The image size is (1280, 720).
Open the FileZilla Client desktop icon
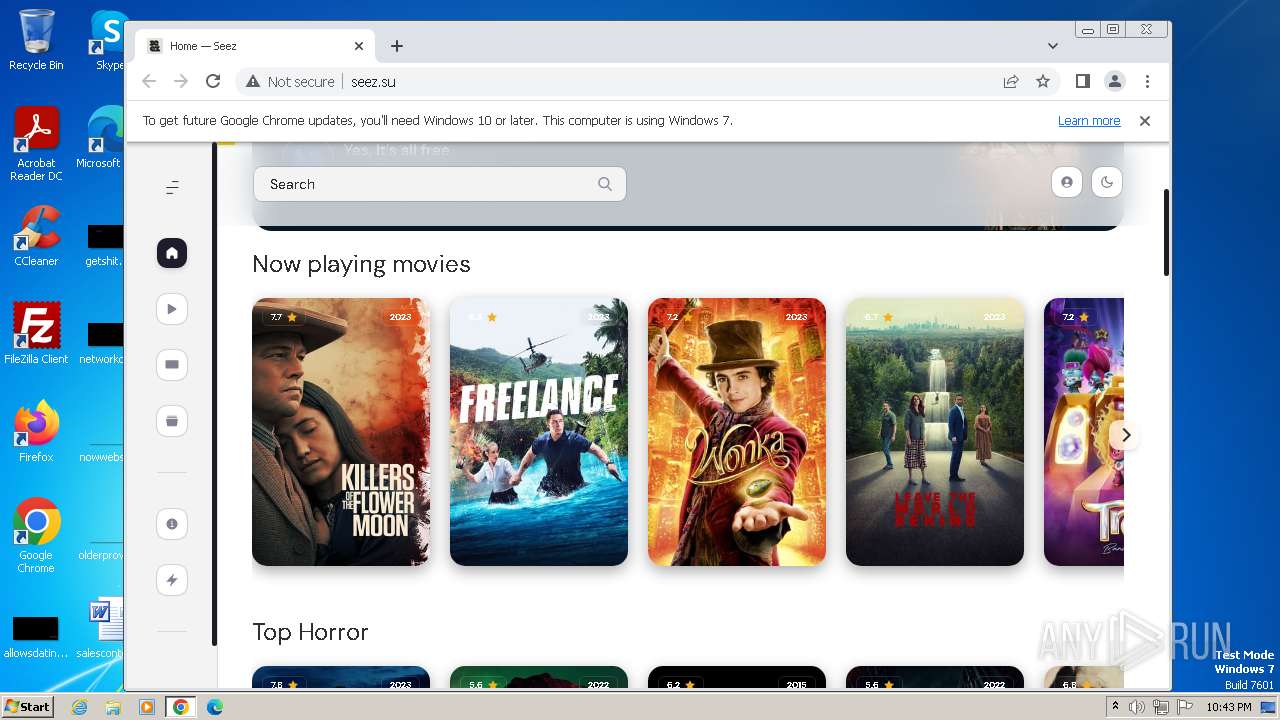click(x=36, y=334)
